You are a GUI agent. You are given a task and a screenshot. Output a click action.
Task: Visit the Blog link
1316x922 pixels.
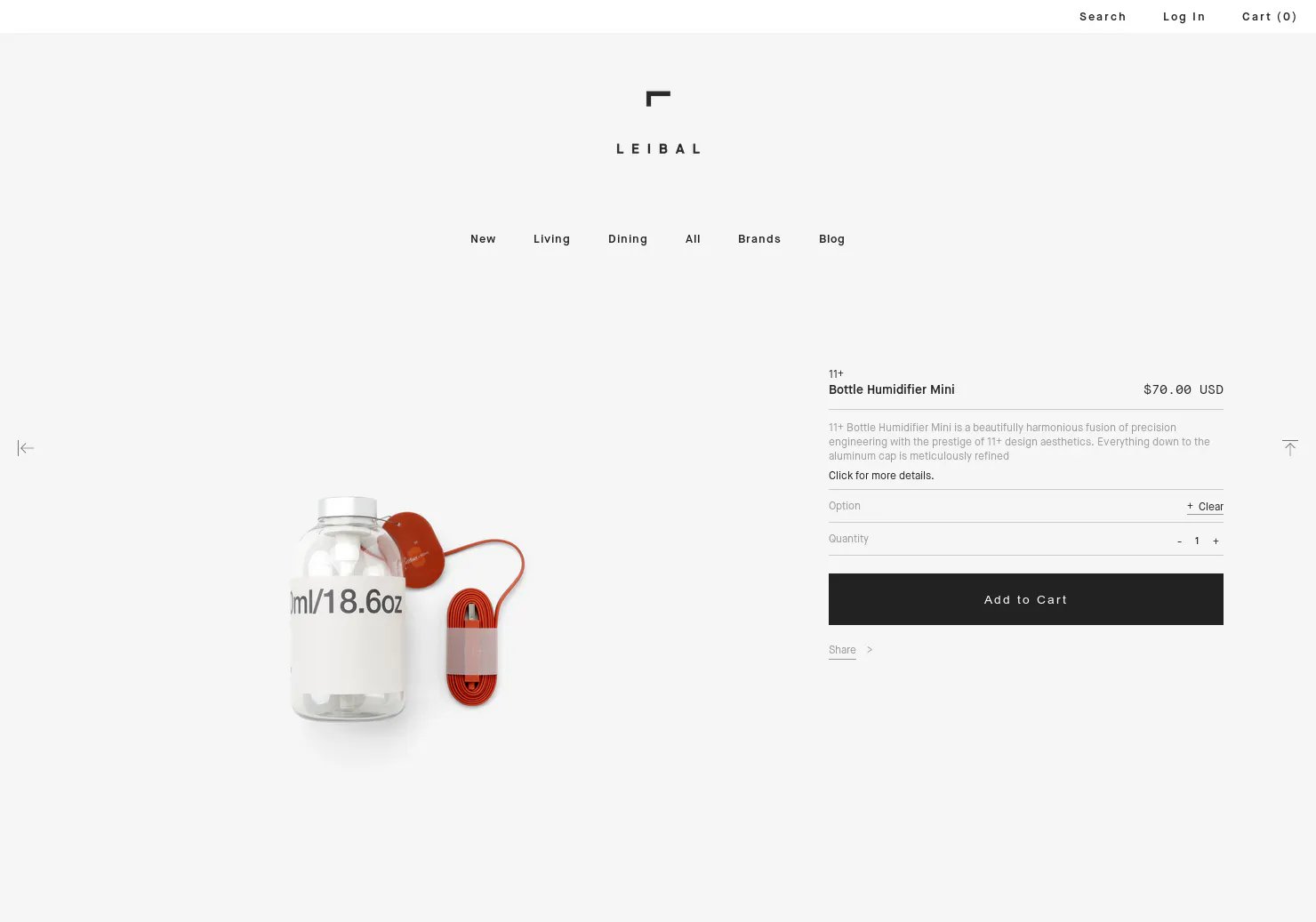click(x=831, y=239)
